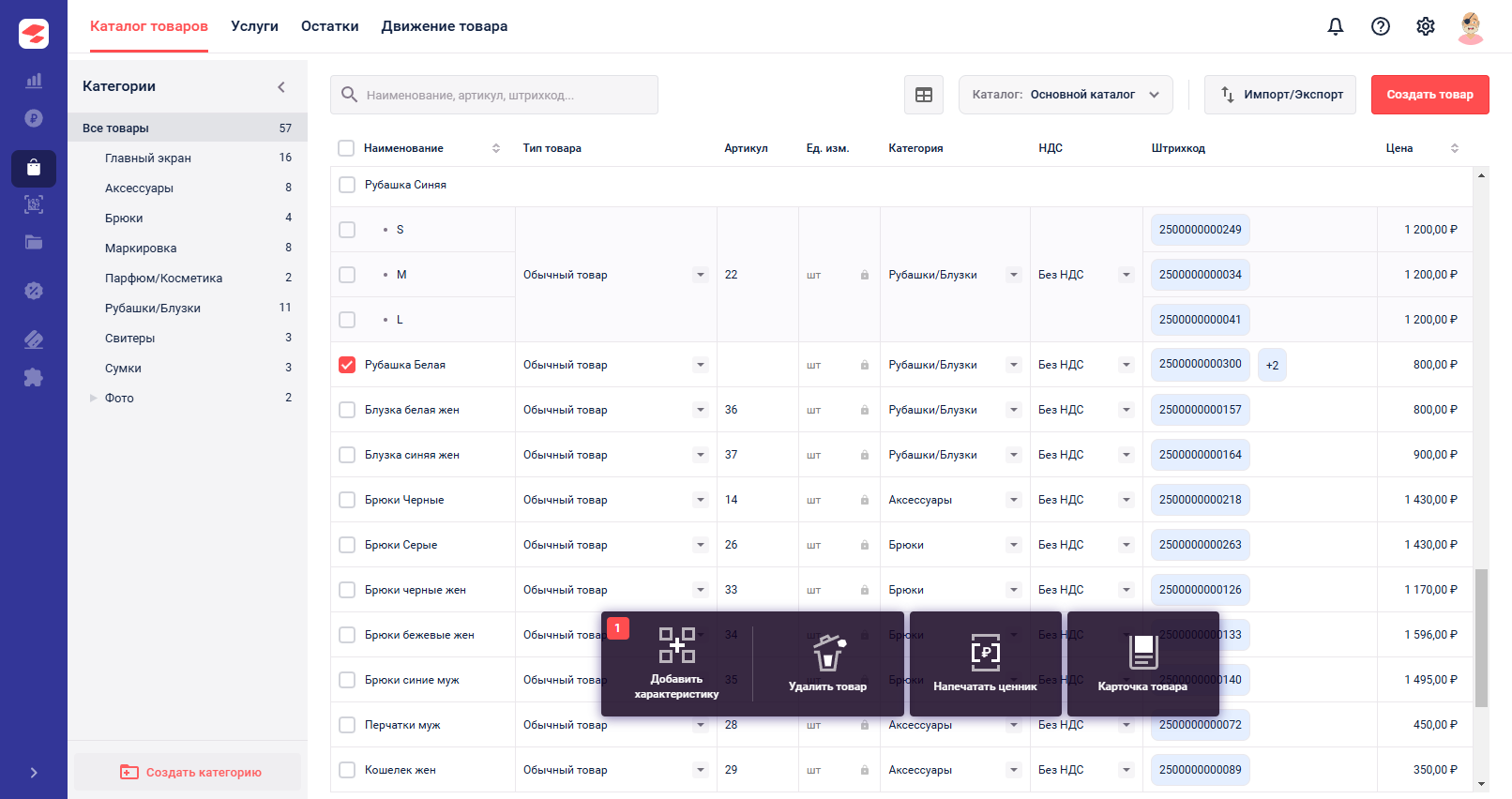Image resolution: width=1512 pixels, height=799 pixels.
Task: Check the Блузка белая жен row checkbox
Action: [347, 410]
